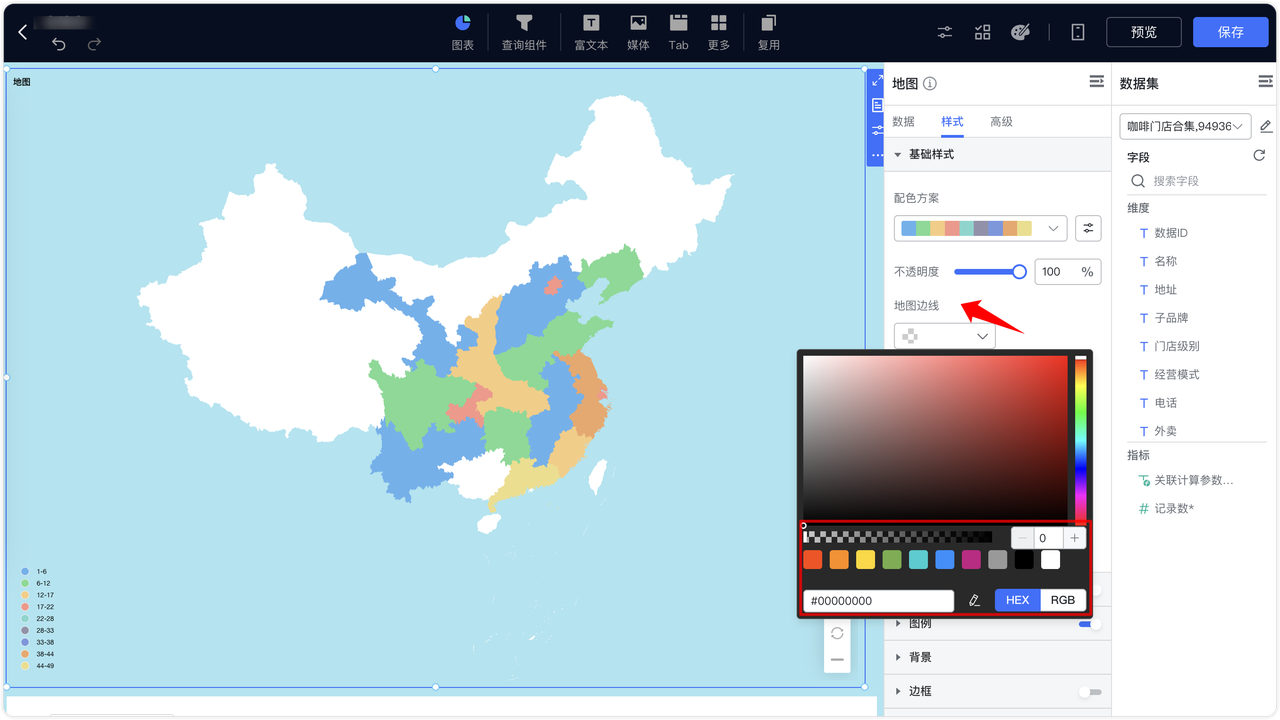Click the hex color input #00000000
The height and width of the screenshot is (720, 1280).
click(x=878, y=600)
